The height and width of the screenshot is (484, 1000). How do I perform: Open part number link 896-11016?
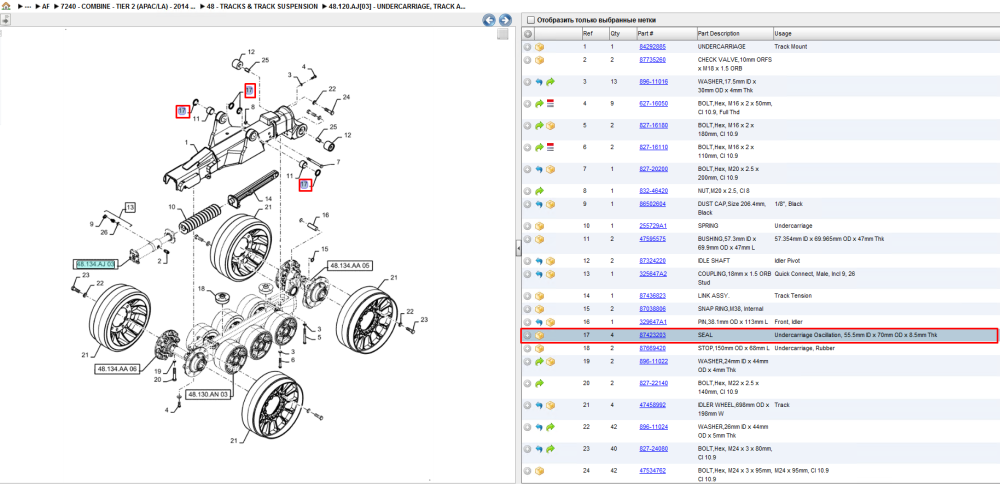pos(654,82)
